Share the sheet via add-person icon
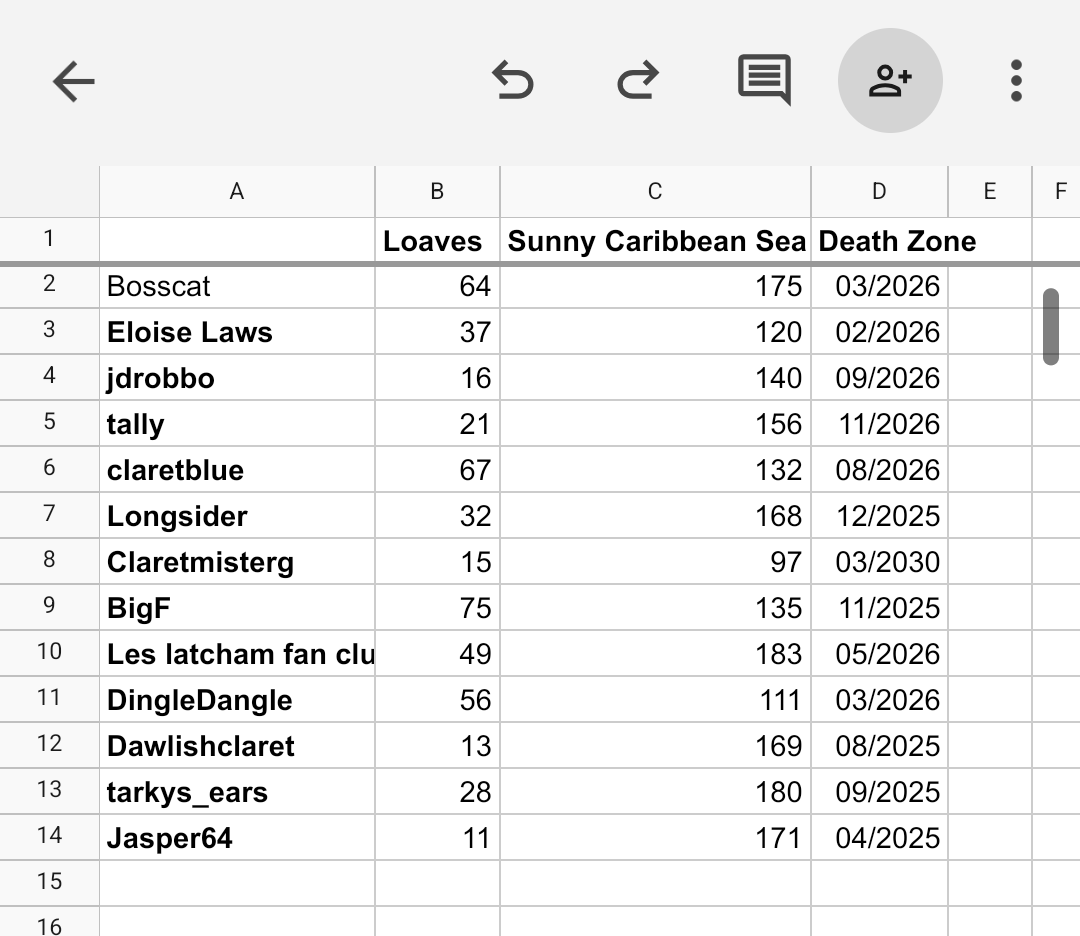Screen dimensions: 1080x936 tap(890, 81)
